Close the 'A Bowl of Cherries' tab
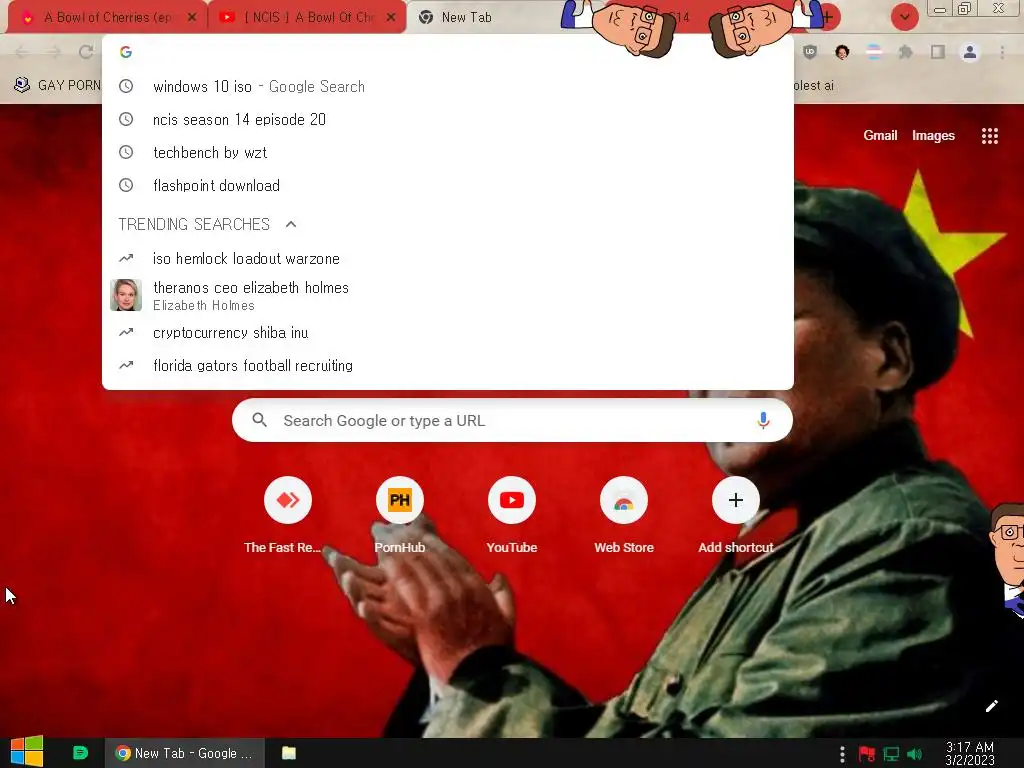Viewport: 1024px width, 768px height. [x=191, y=18]
